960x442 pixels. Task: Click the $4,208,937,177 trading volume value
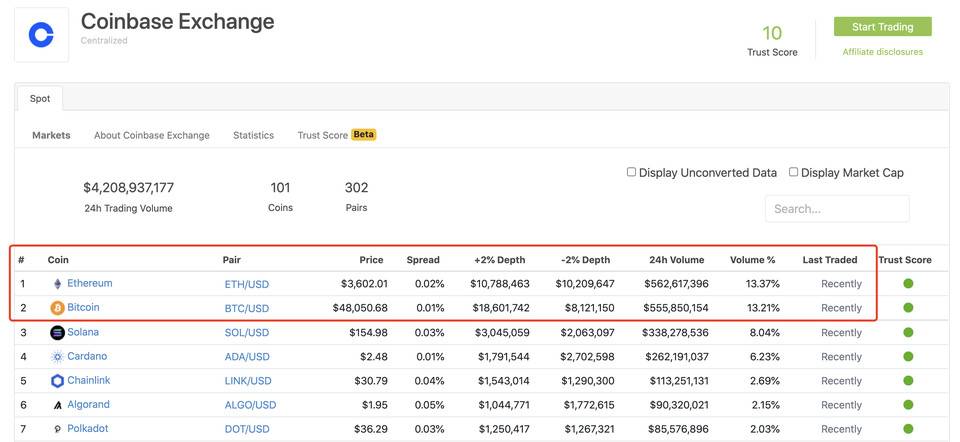(x=129, y=187)
